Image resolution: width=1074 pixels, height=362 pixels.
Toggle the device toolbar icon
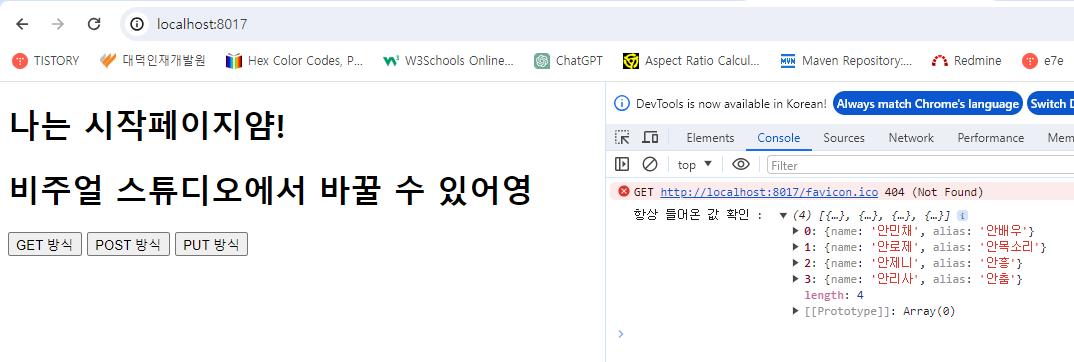650,138
